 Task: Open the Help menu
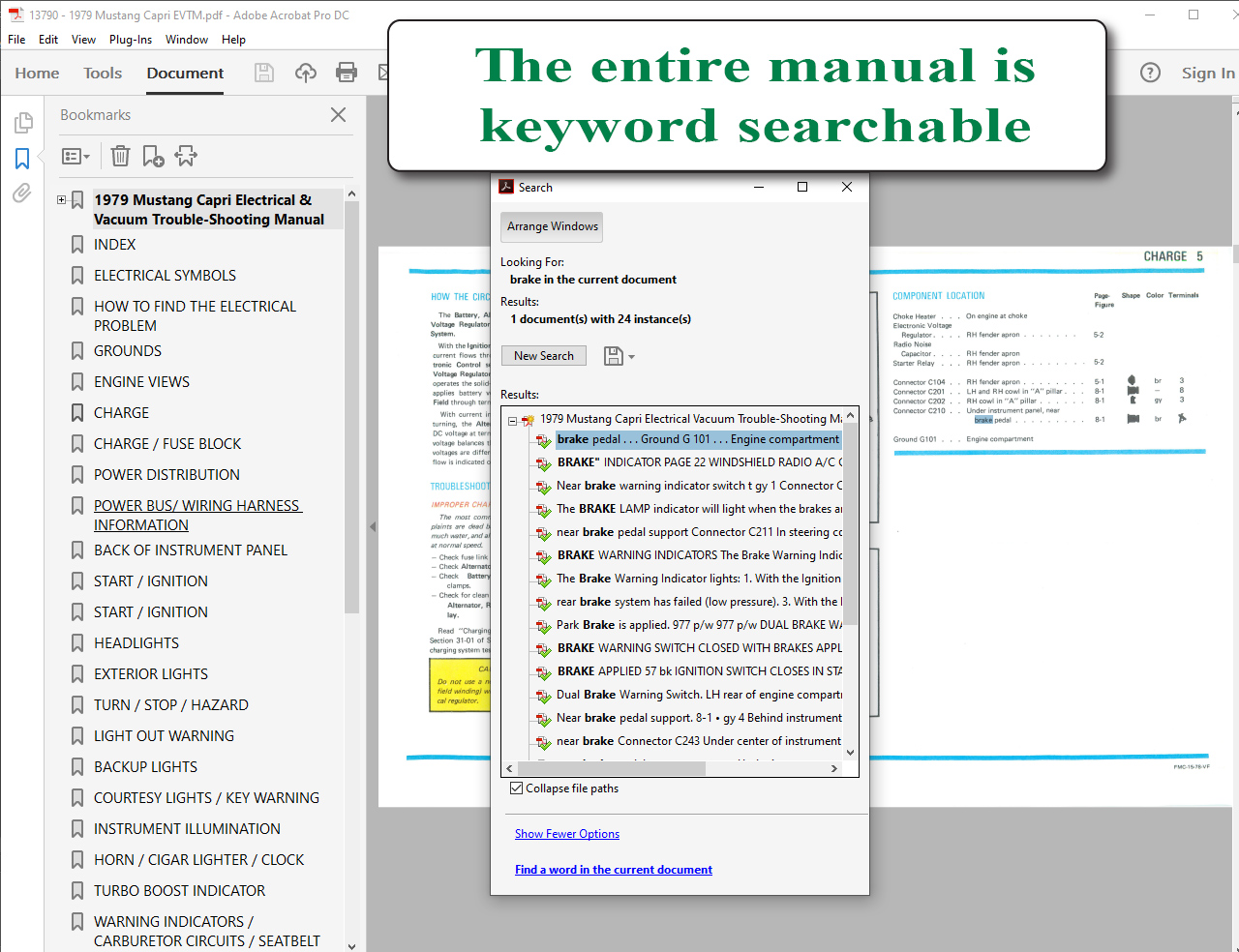[233, 40]
